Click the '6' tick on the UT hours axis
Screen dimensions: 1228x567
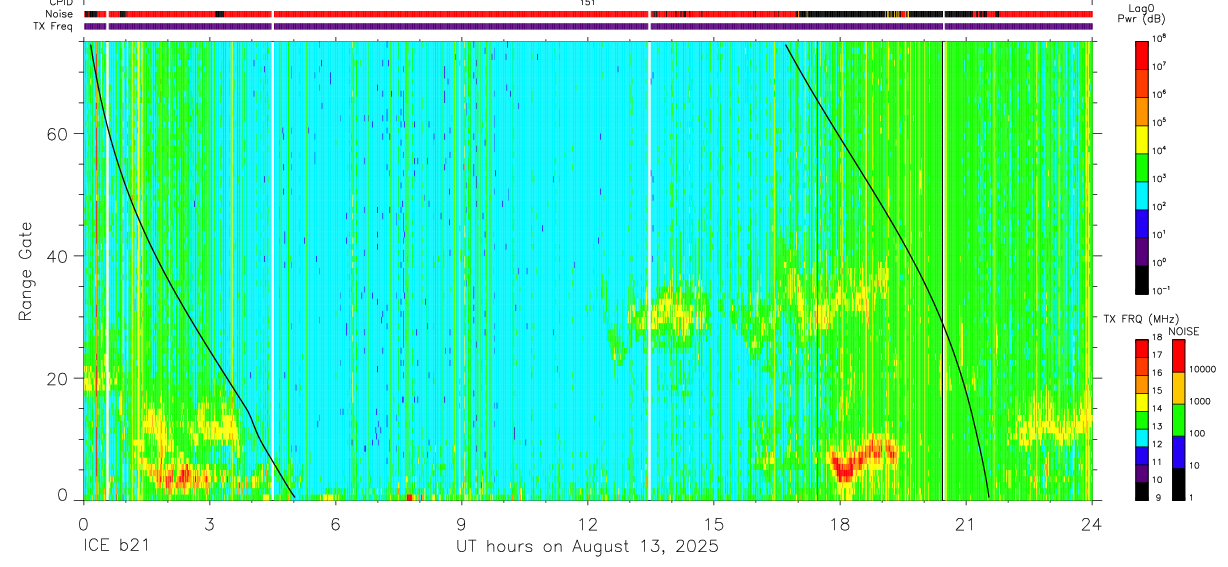[335, 523]
